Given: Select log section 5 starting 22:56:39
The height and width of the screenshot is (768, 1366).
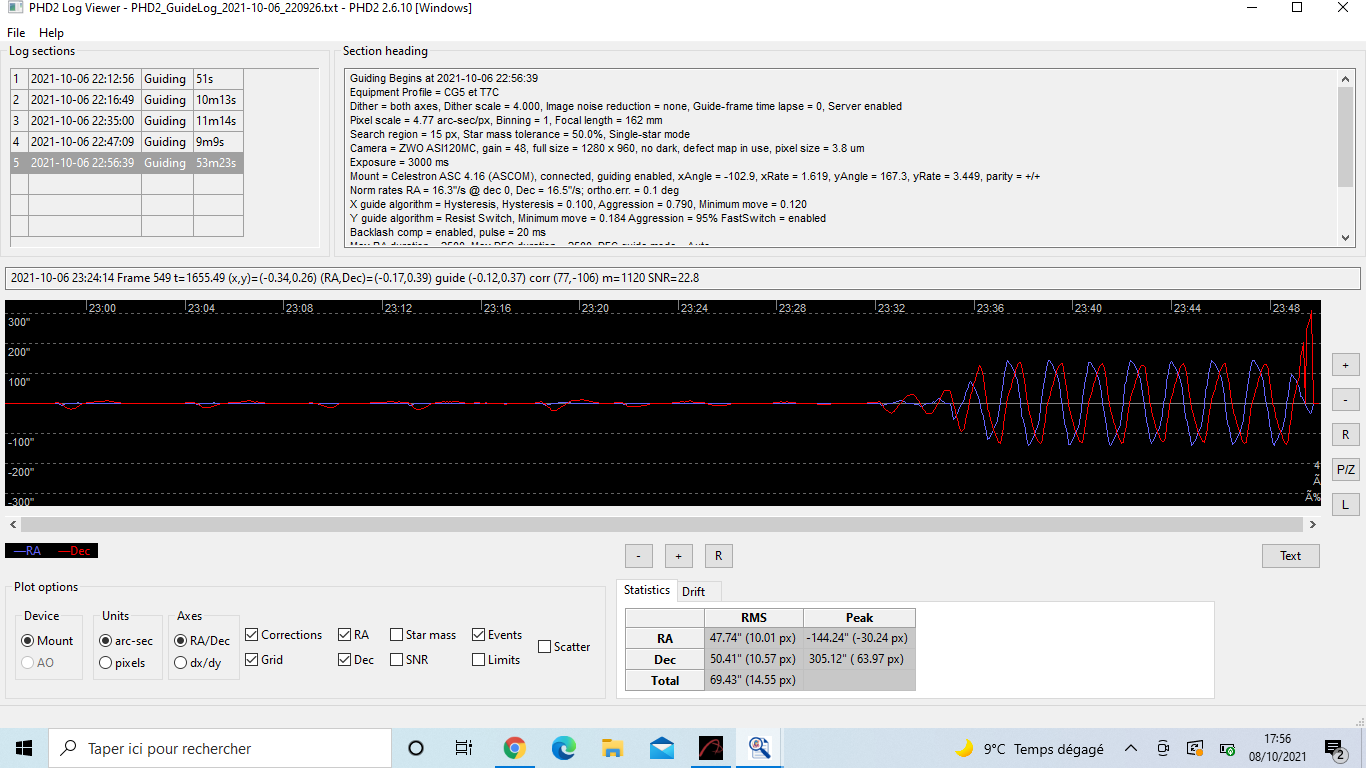Looking at the screenshot, I should [x=127, y=163].
